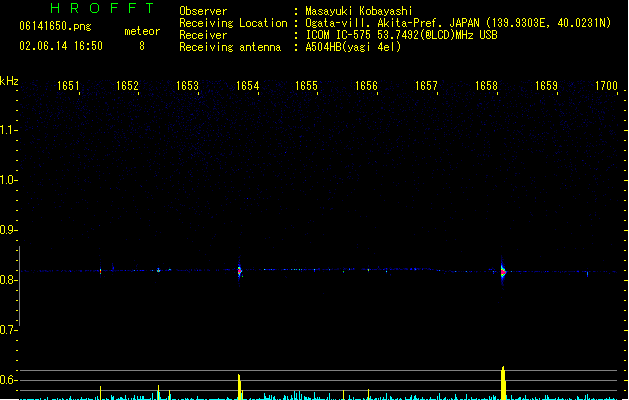
Task: Click the meteor label
Action: [x=142, y=31]
